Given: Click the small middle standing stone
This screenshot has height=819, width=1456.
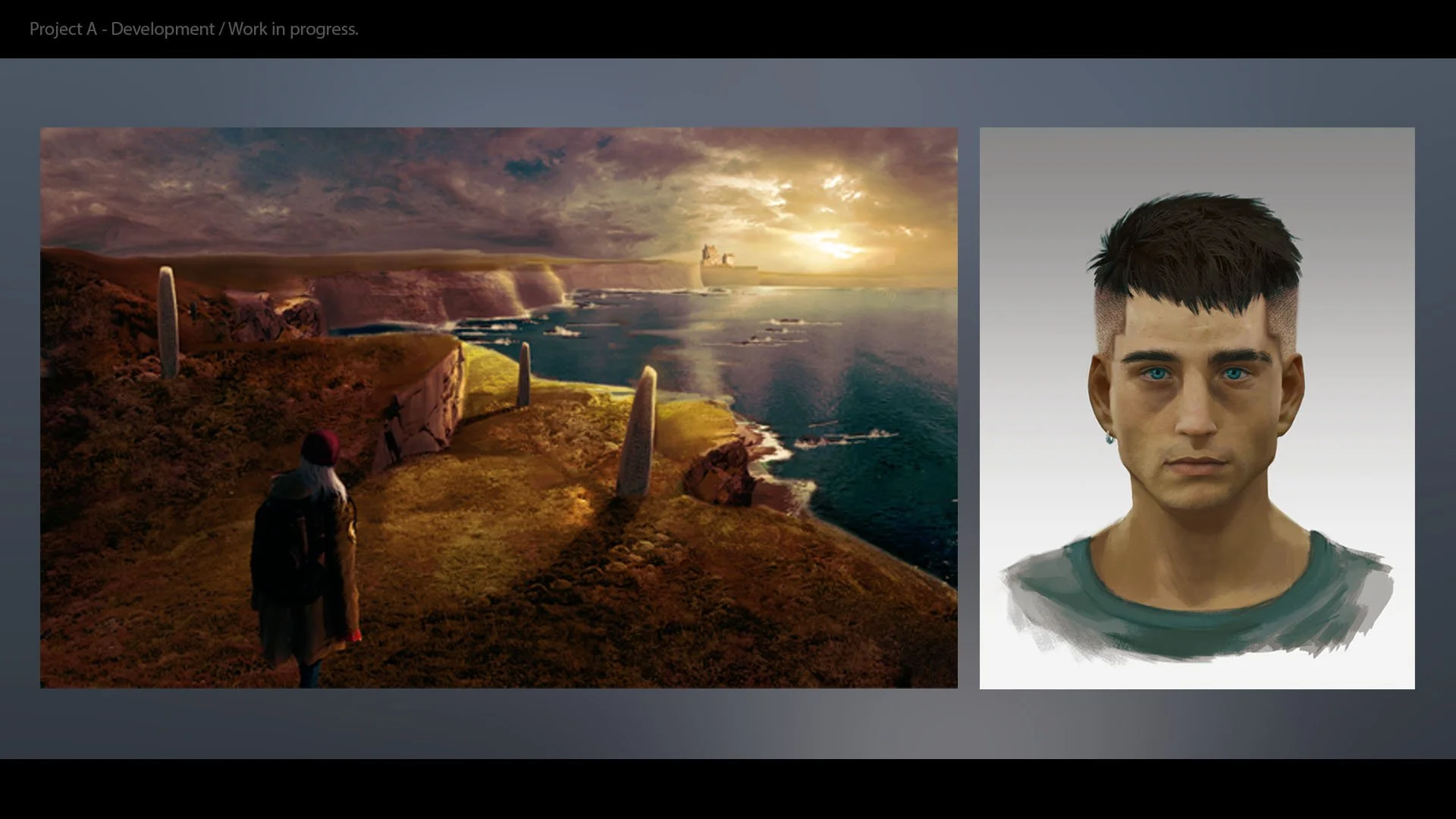Looking at the screenshot, I should tap(523, 375).
